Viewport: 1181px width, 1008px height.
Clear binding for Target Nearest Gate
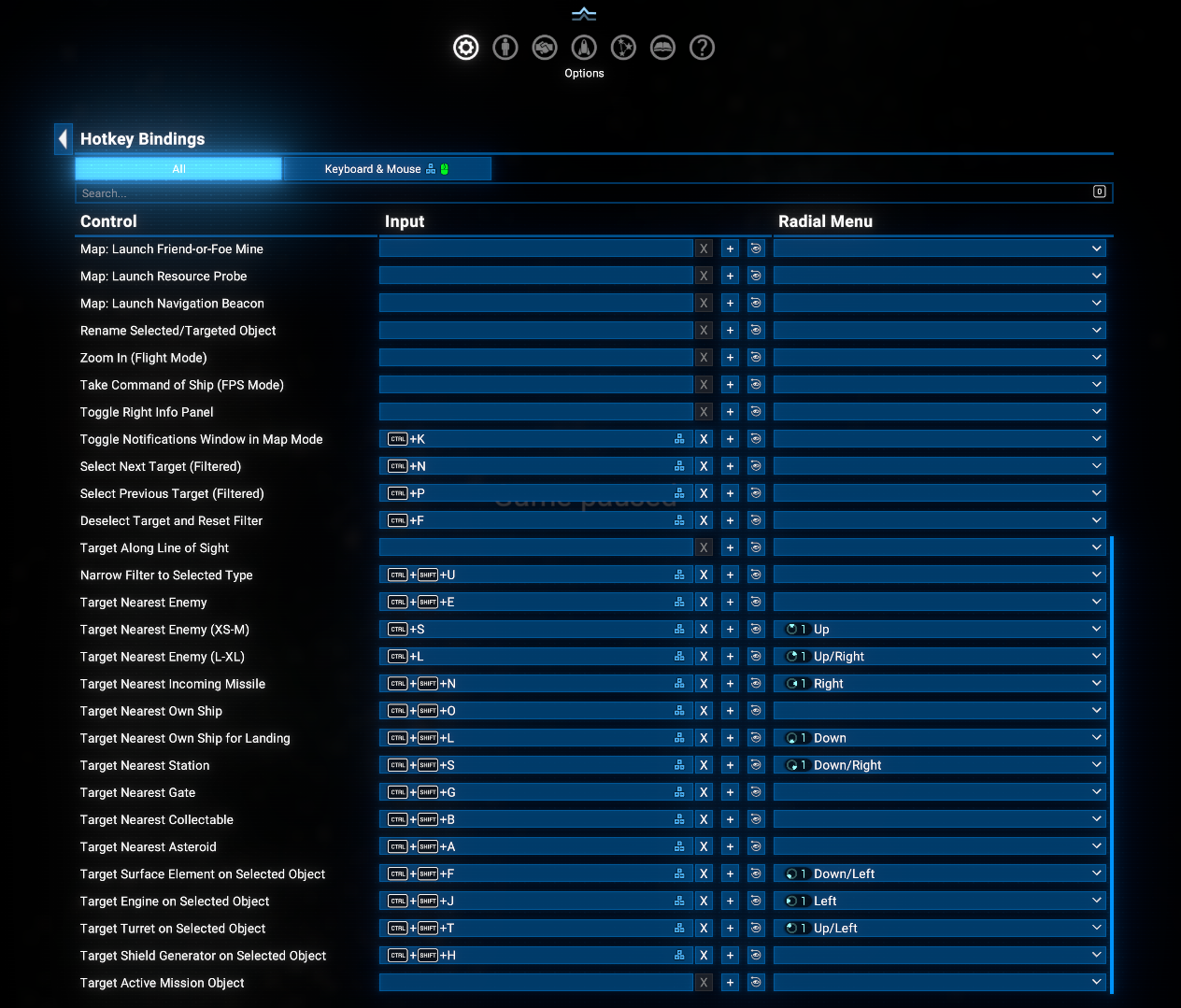tap(704, 792)
